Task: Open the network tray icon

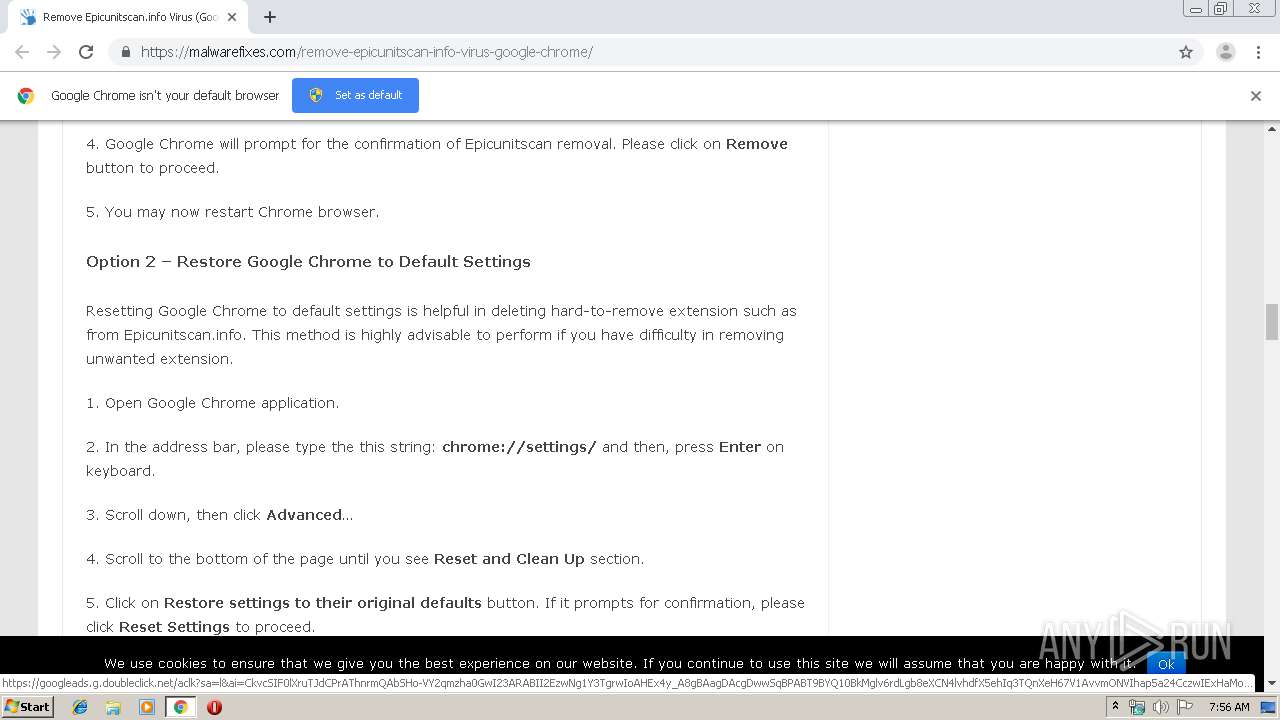Action: [x=1137, y=707]
